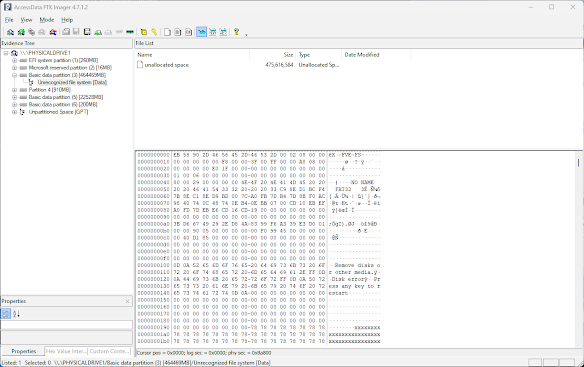Select the Microsoft reserved partition (2) [16MB] item
This screenshot has width=584, height=367.
pos(70,68)
